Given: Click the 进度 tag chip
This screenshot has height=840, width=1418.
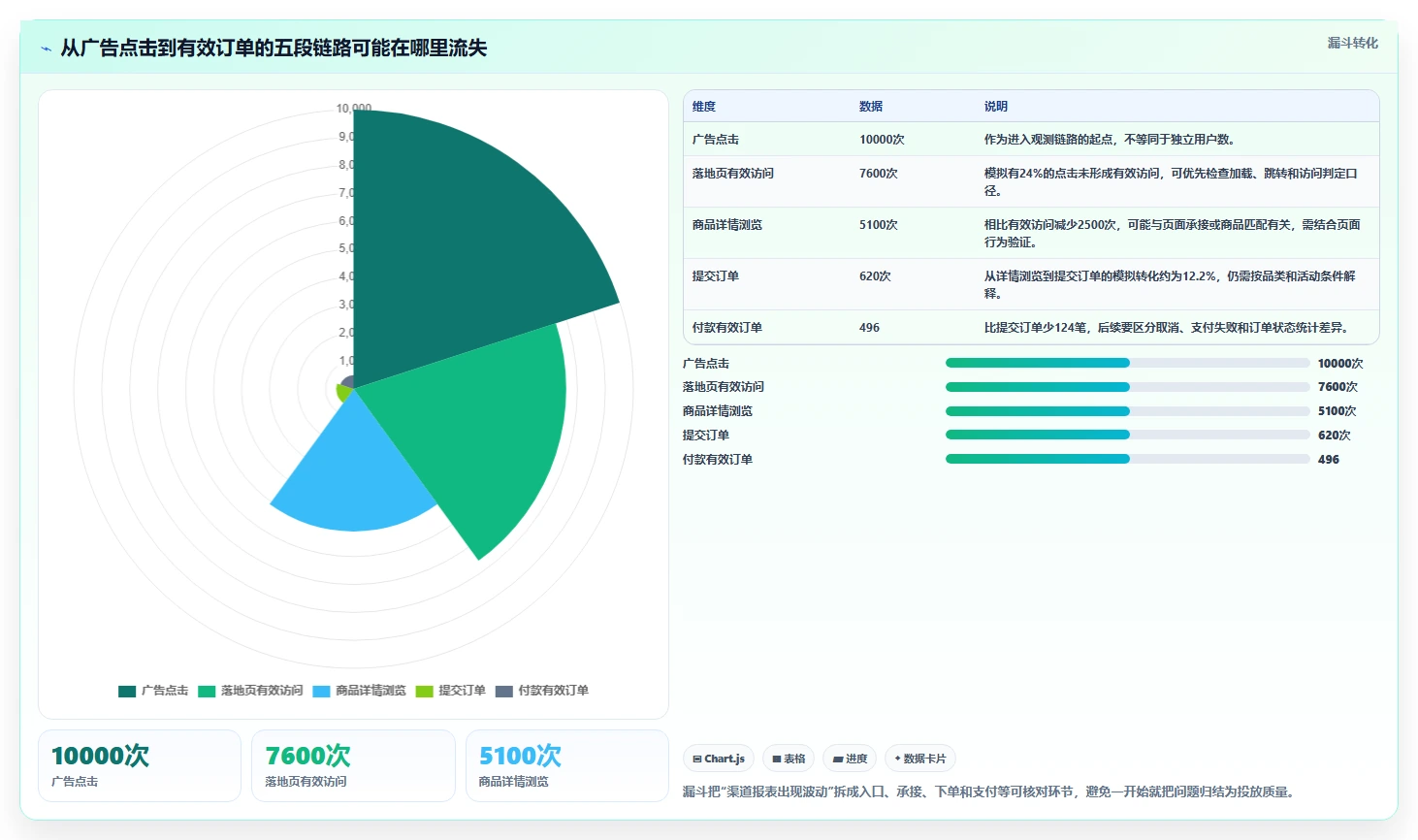Looking at the screenshot, I should click(850, 759).
